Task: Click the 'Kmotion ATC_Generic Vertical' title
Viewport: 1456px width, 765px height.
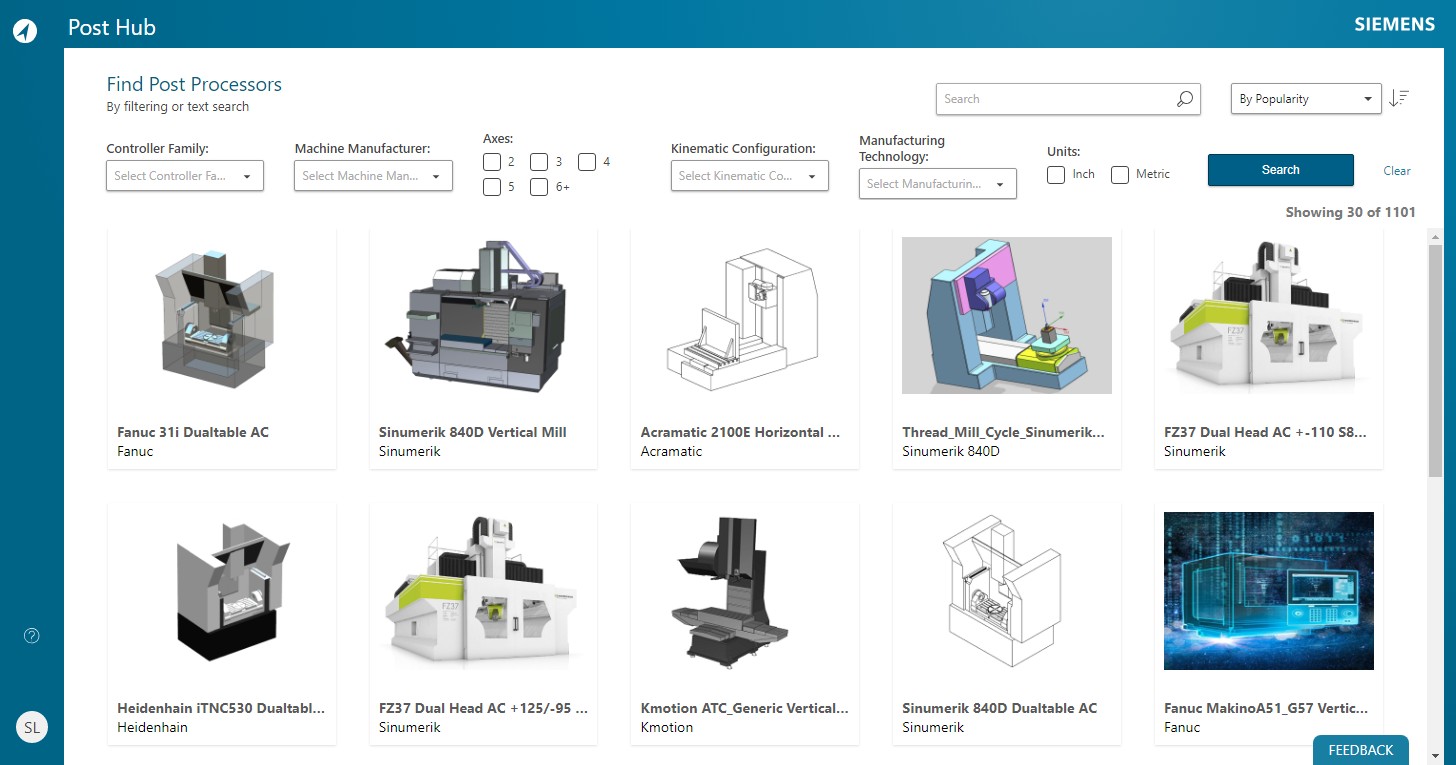Action: click(x=745, y=708)
